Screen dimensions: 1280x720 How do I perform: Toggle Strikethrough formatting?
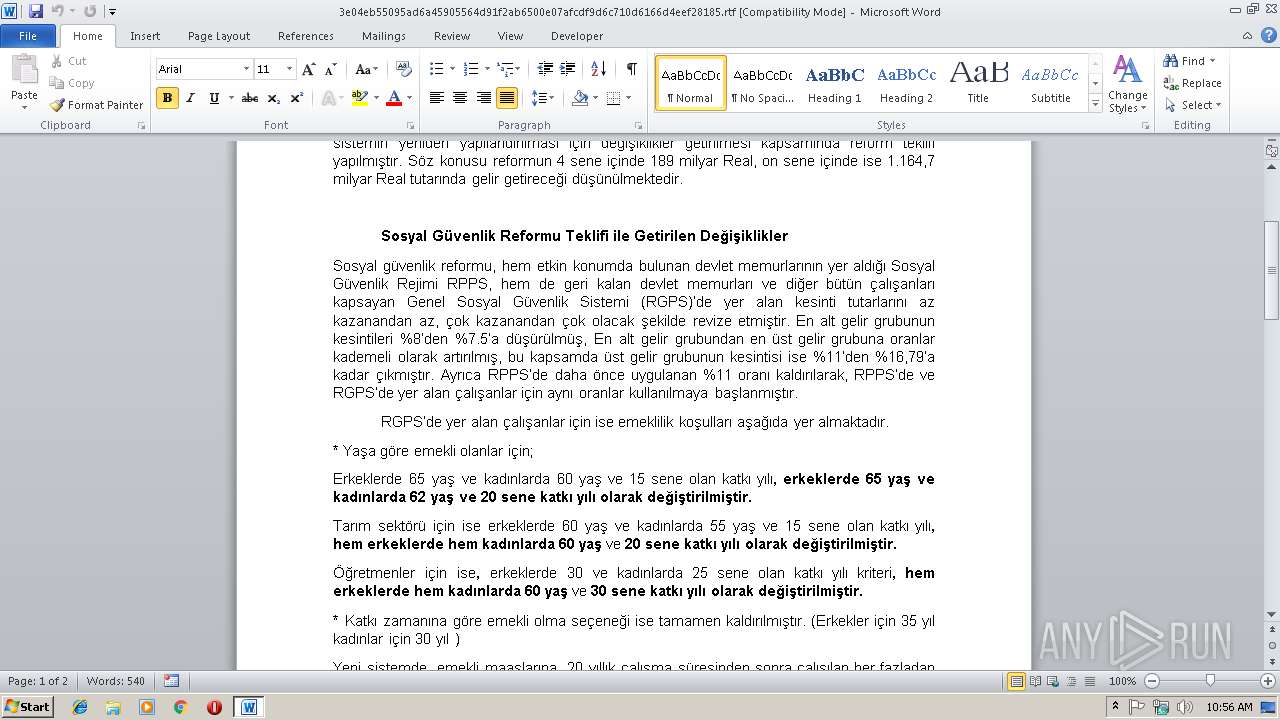coord(250,98)
